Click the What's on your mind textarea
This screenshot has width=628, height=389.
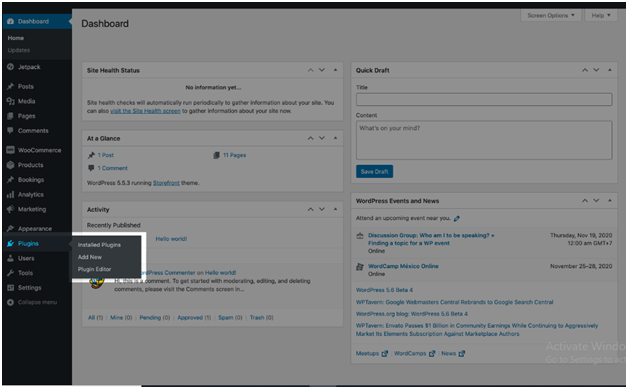coord(484,140)
